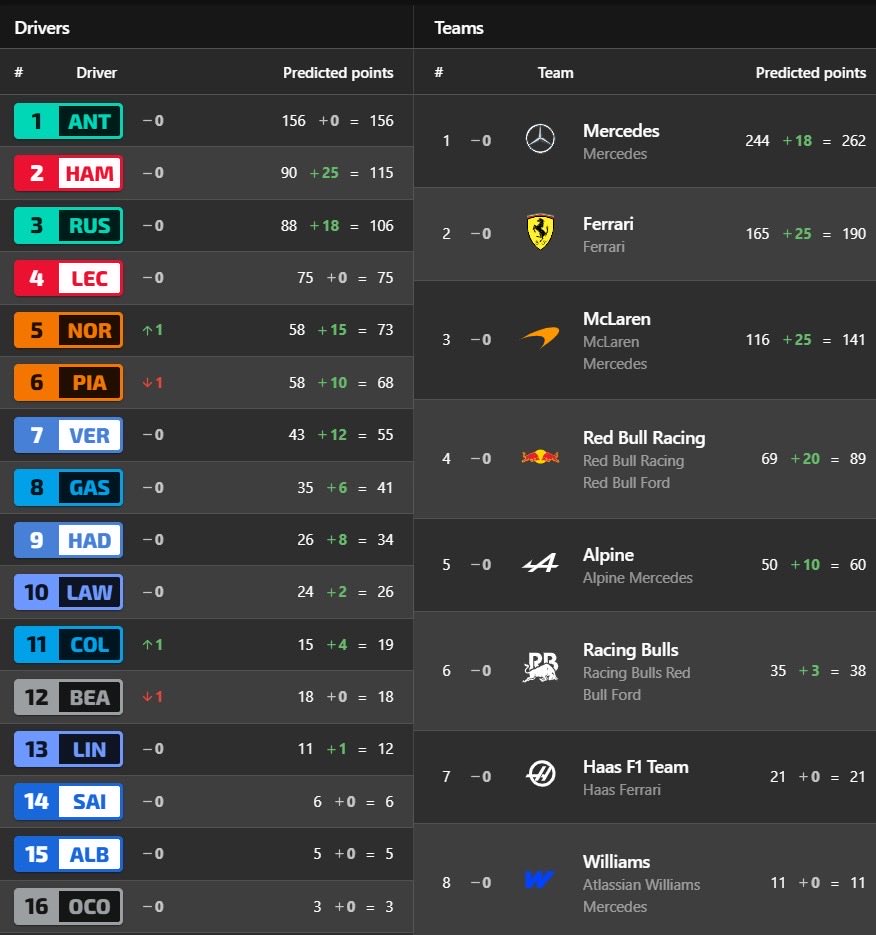
Task: Select the RUS driver badge
Action: coord(69,225)
